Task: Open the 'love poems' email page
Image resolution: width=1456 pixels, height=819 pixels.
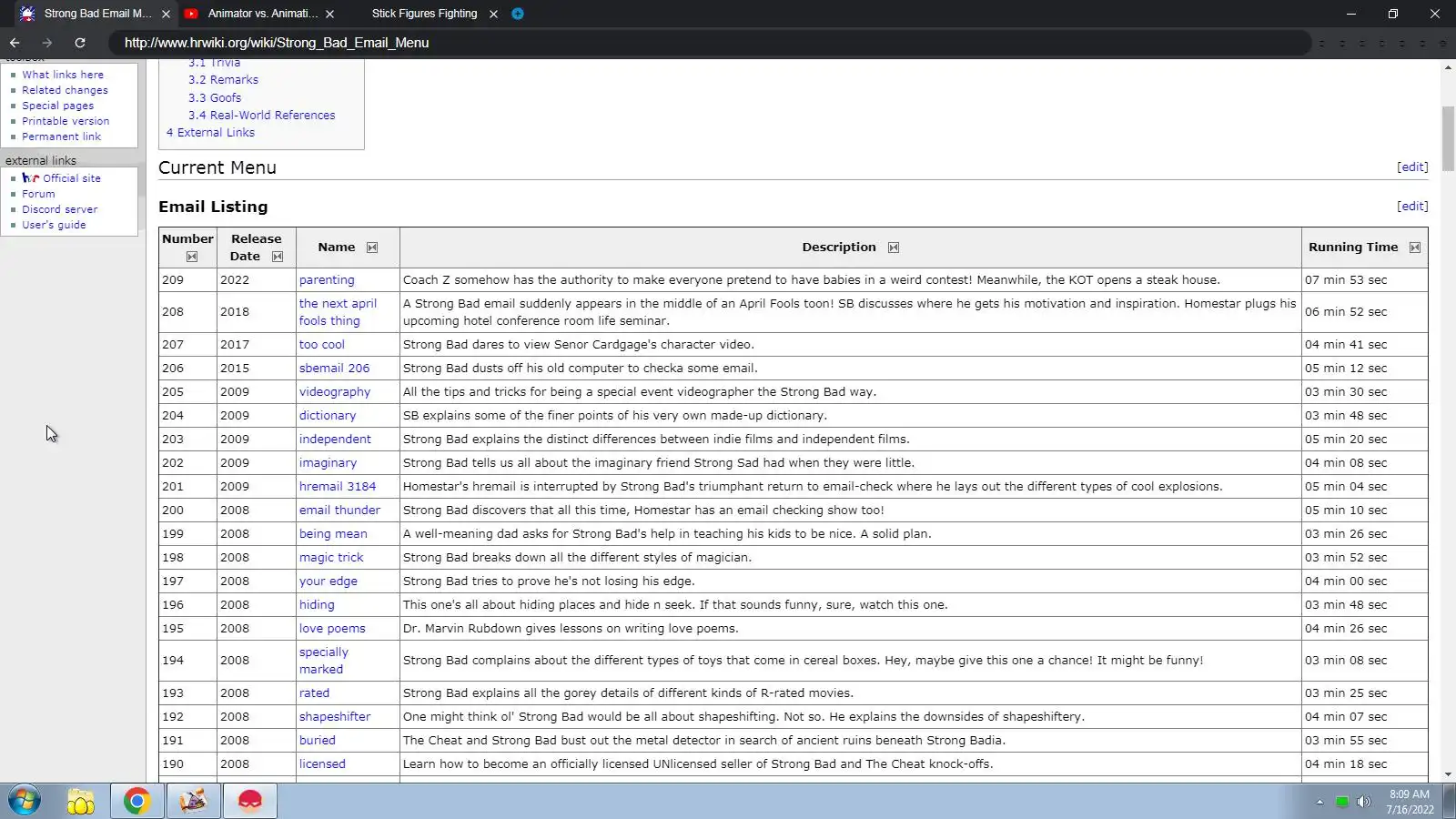Action: coord(332,629)
